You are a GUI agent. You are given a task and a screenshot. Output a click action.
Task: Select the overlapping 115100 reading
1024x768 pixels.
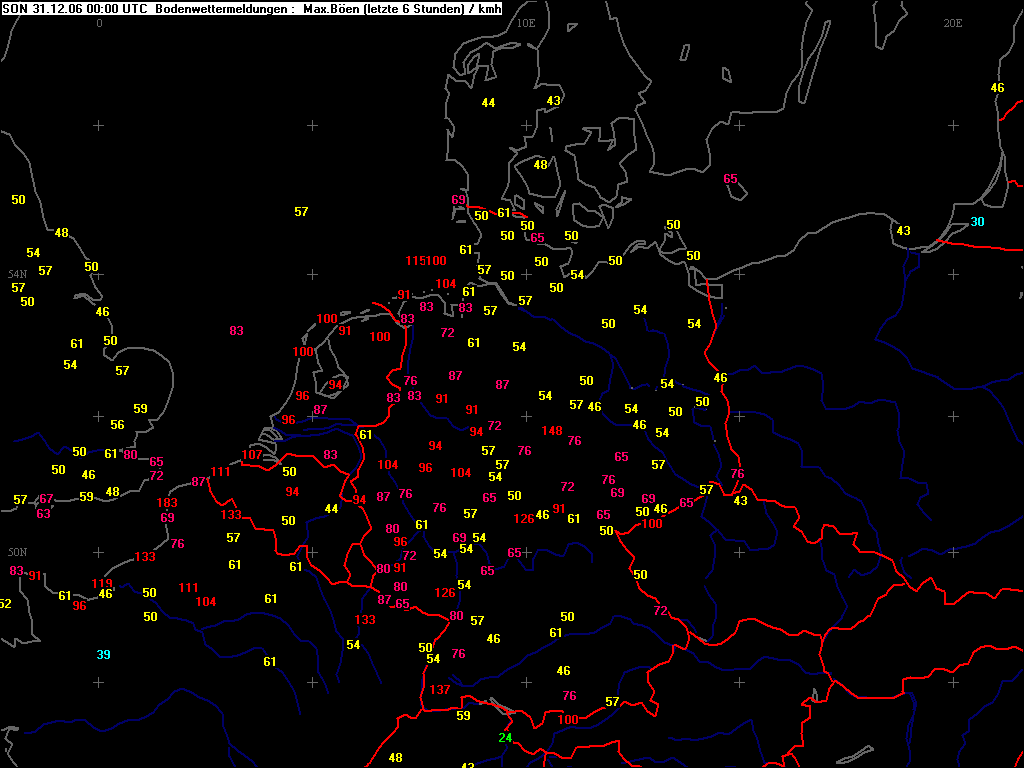point(426,261)
